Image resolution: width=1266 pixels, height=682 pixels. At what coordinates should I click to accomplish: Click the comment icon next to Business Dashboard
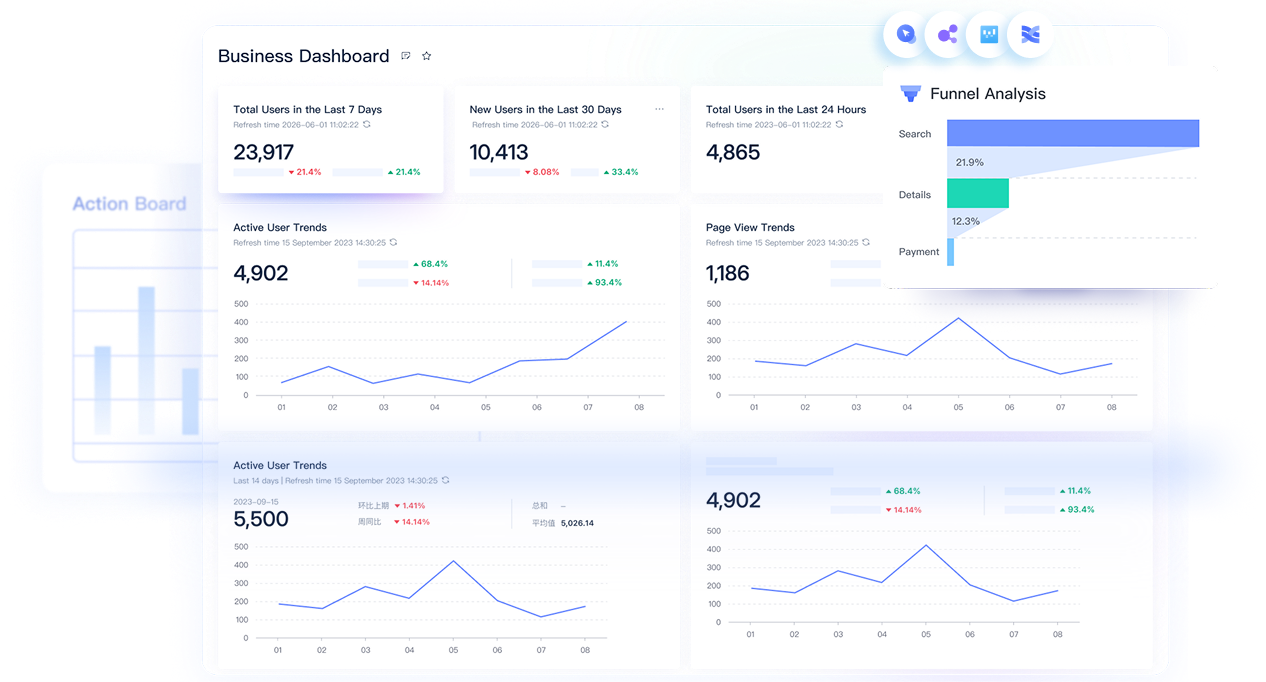(x=405, y=56)
